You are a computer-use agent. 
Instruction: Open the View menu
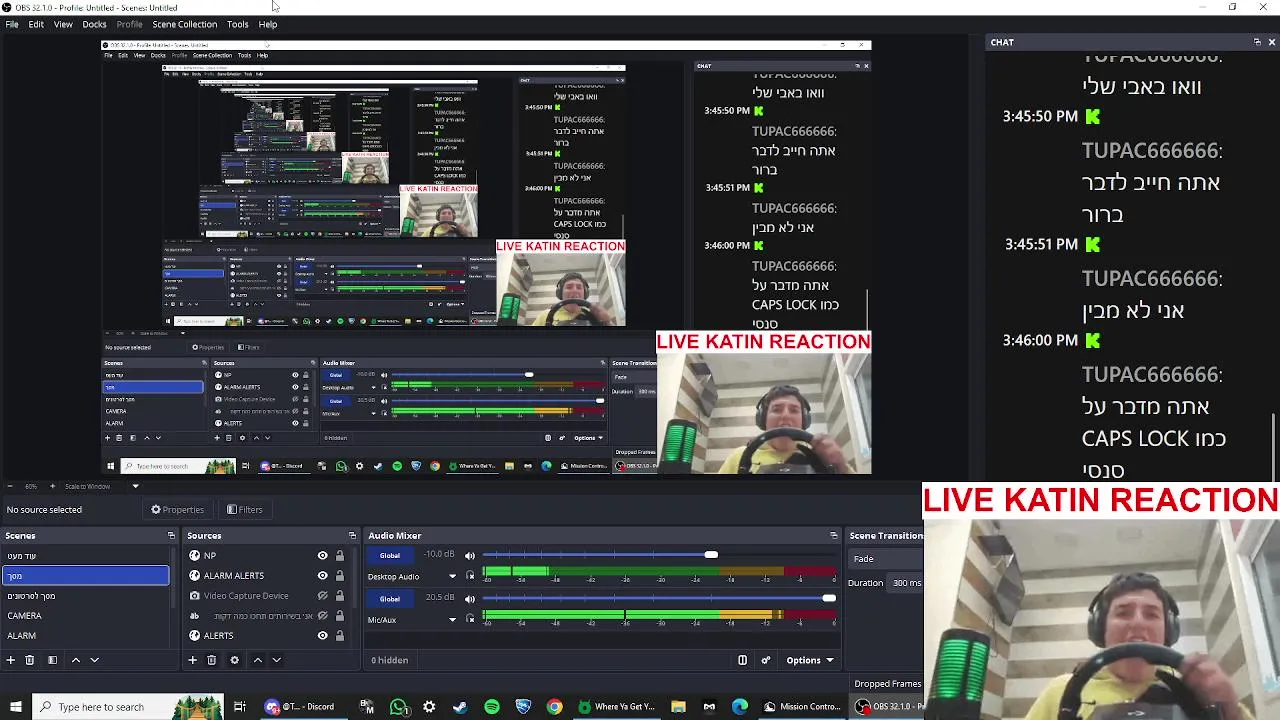click(x=63, y=24)
